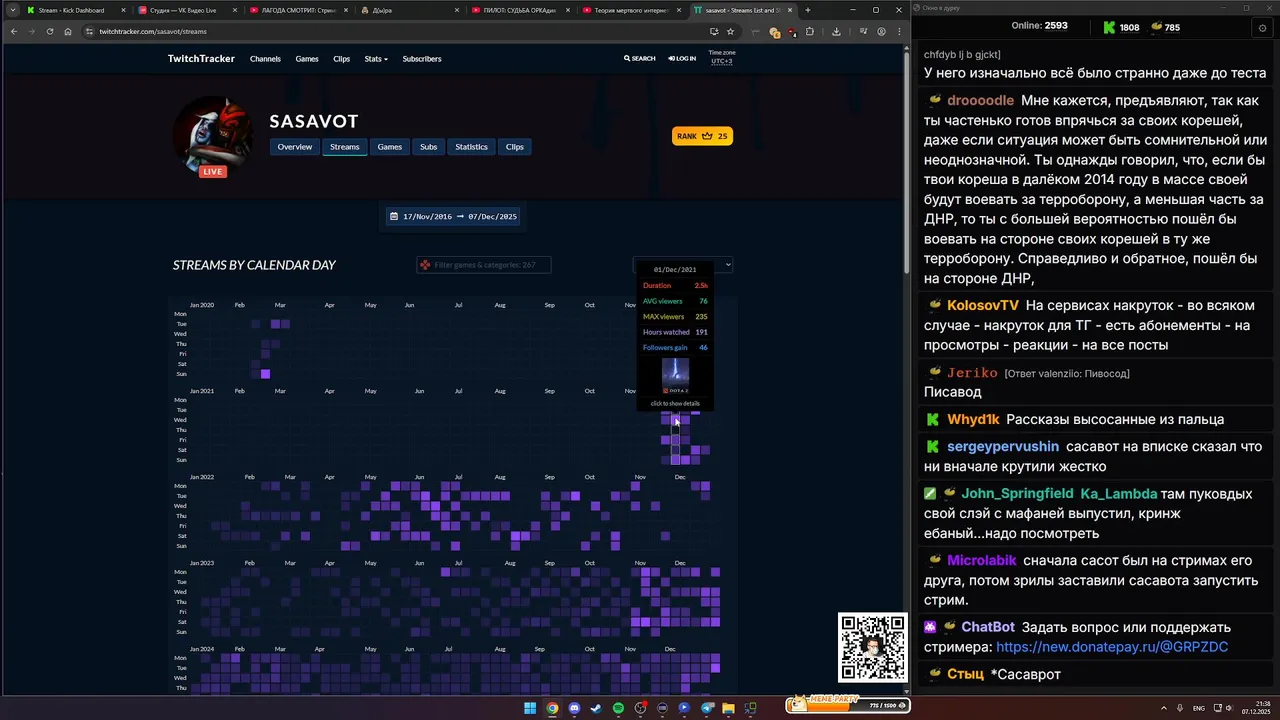Viewport: 1280px width, 720px height.
Task: Open the Games tab under the SASAVOT profile
Action: point(390,147)
